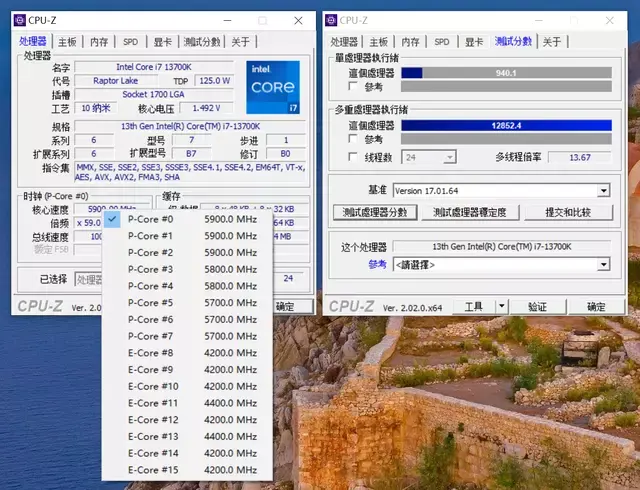Enable the 參考 checkbox under multi-thread score
This screenshot has width=640, height=490.
coord(353,140)
